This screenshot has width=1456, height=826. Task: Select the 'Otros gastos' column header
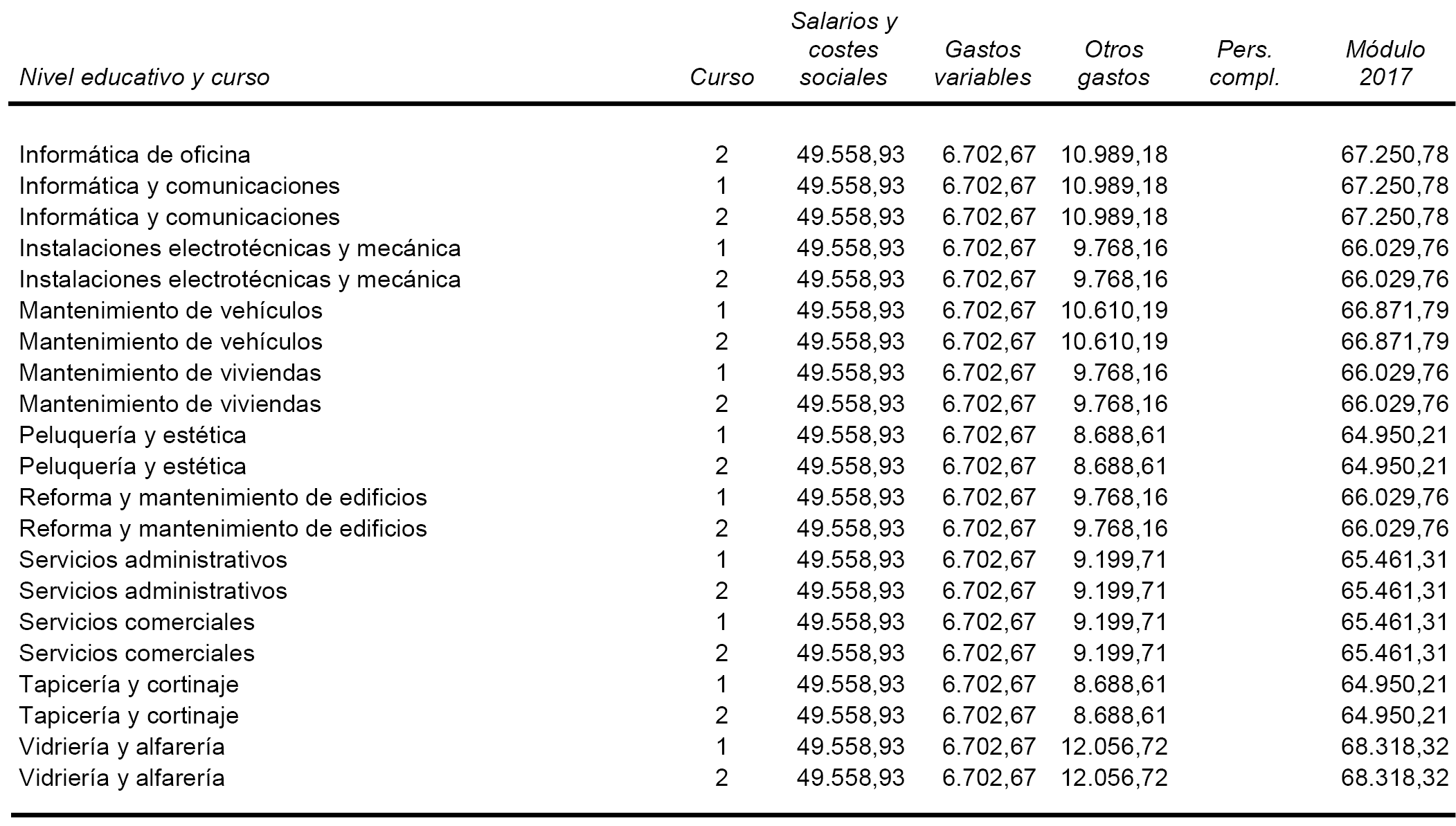click(1113, 63)
